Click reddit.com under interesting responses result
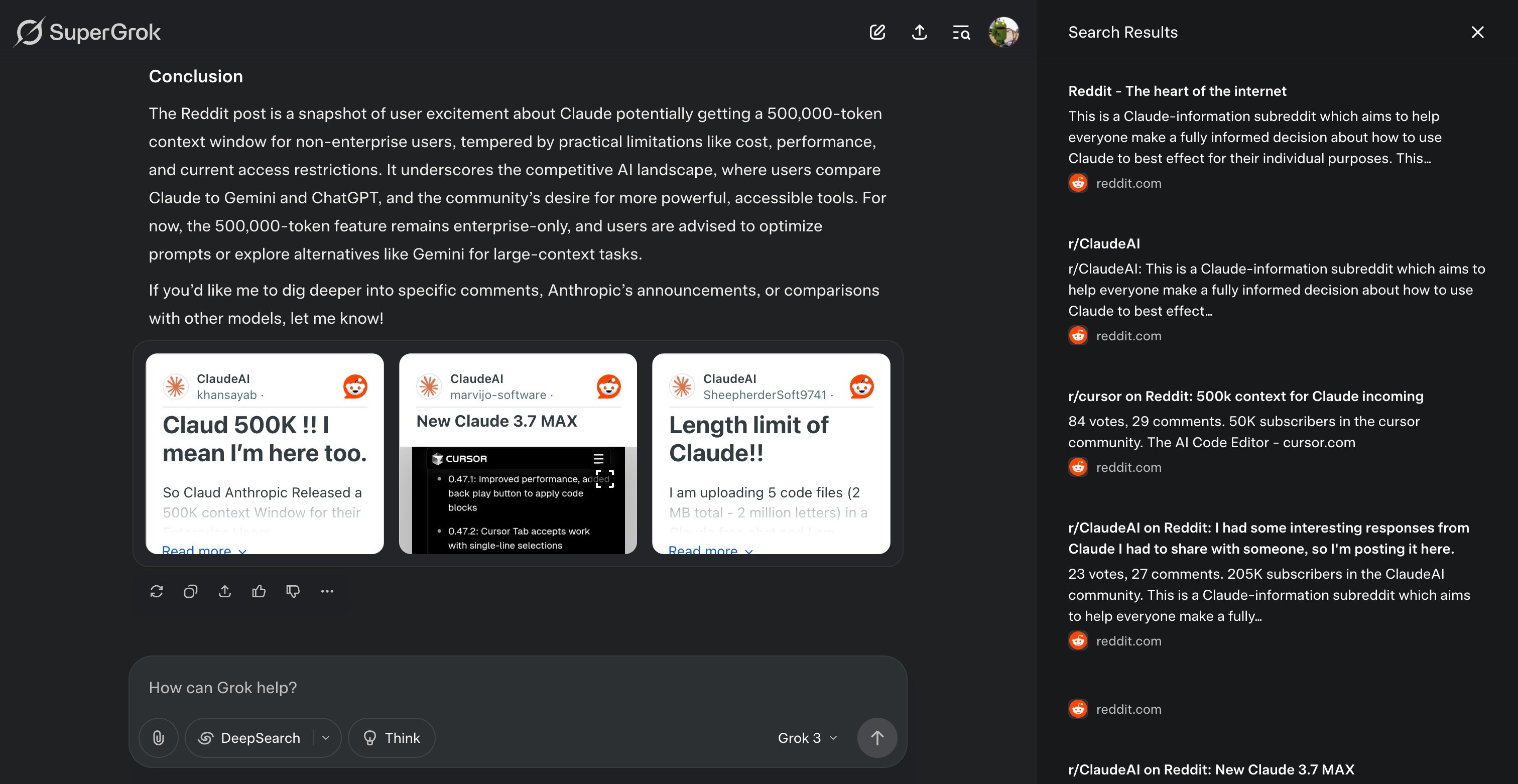 click(x=1115, y=641)
